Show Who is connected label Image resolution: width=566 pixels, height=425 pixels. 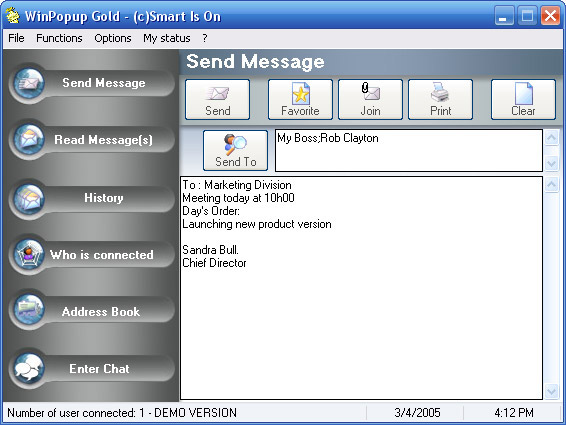(102, 255)
